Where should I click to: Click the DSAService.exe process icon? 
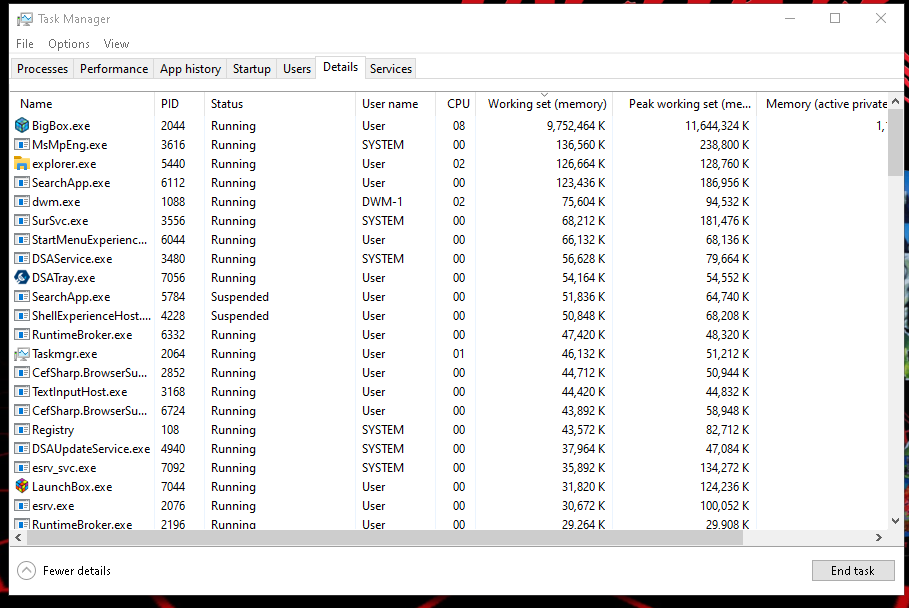click(21, 259)
